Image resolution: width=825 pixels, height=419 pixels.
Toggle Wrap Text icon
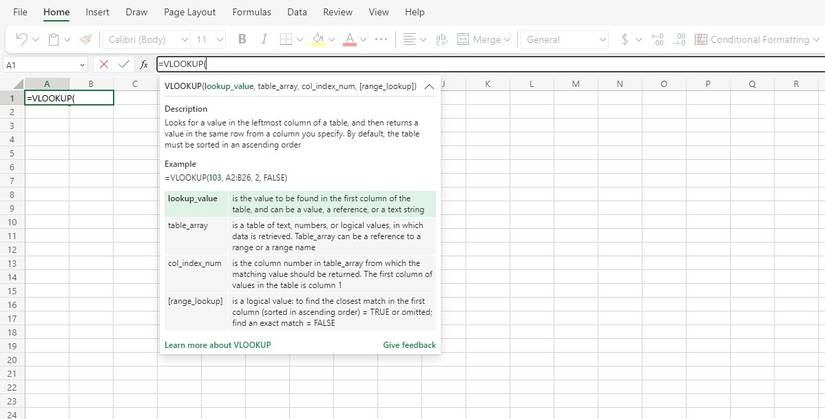pos(442,39)
